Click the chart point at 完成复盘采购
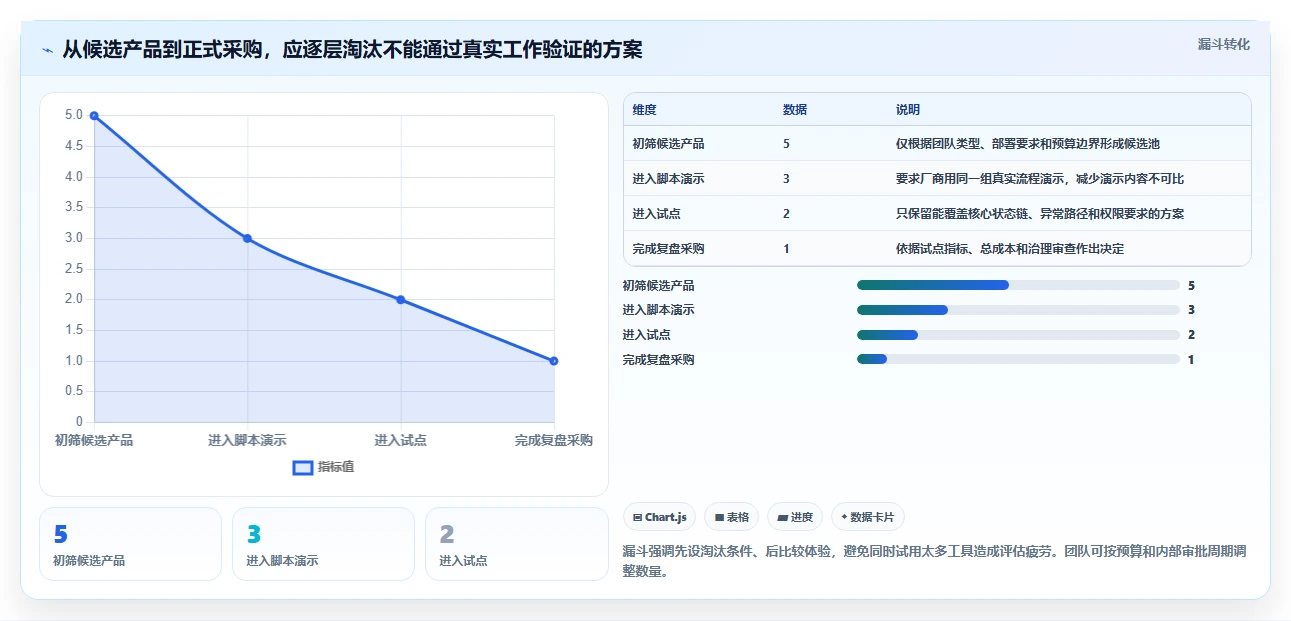Screen dimensions: 1291x621 point(553,361)
